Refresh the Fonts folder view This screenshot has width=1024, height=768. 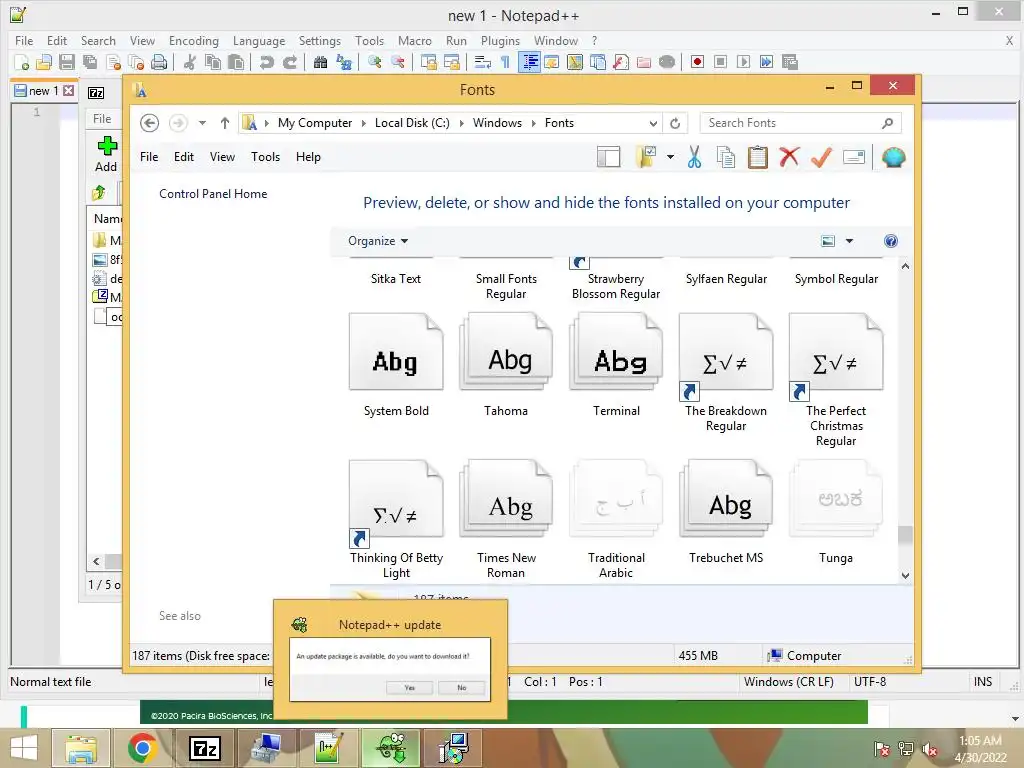pos(675,123)
